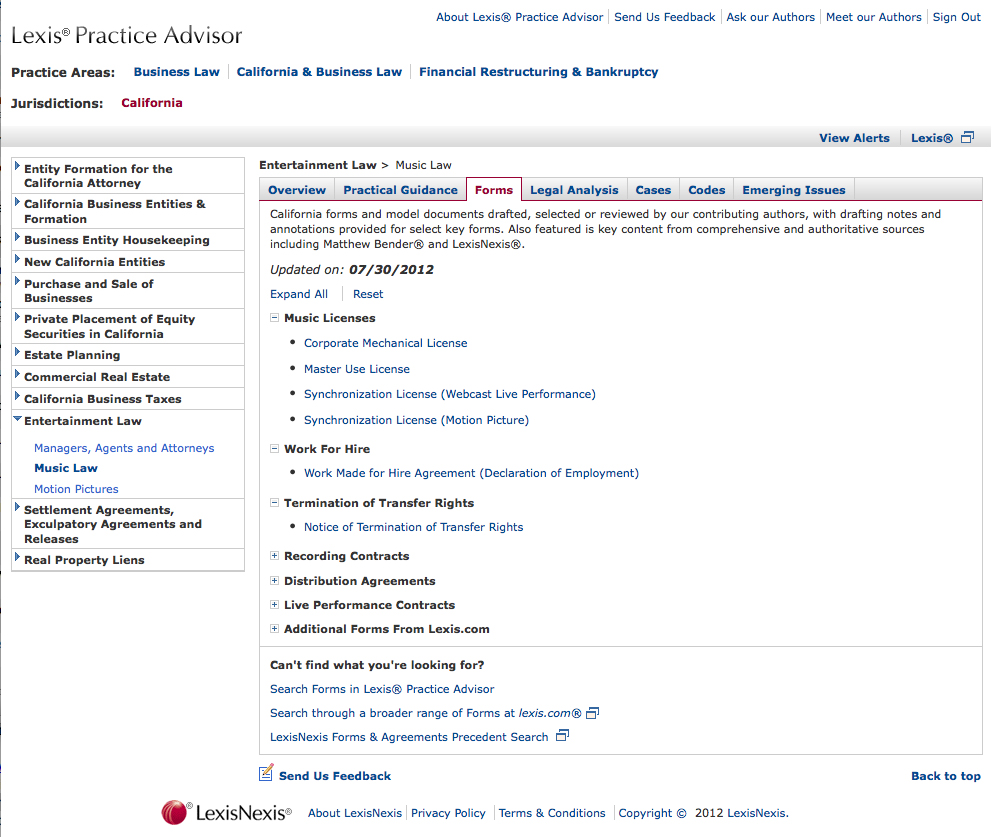
Task: Select the Overview tab
Action: pyautogui.click(x=296, y=188)
